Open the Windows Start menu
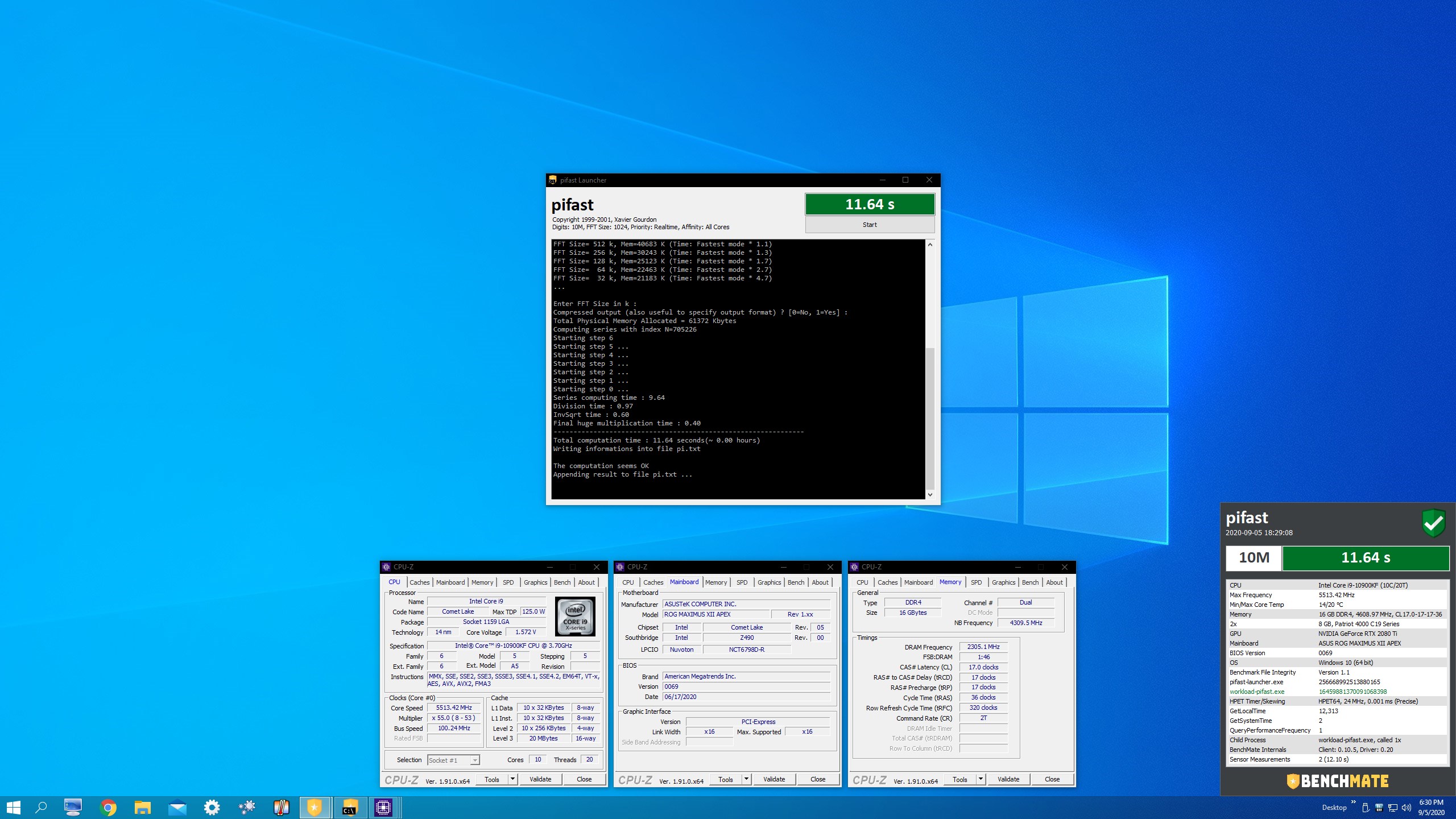1456x819 pixels. coord(13,807)
